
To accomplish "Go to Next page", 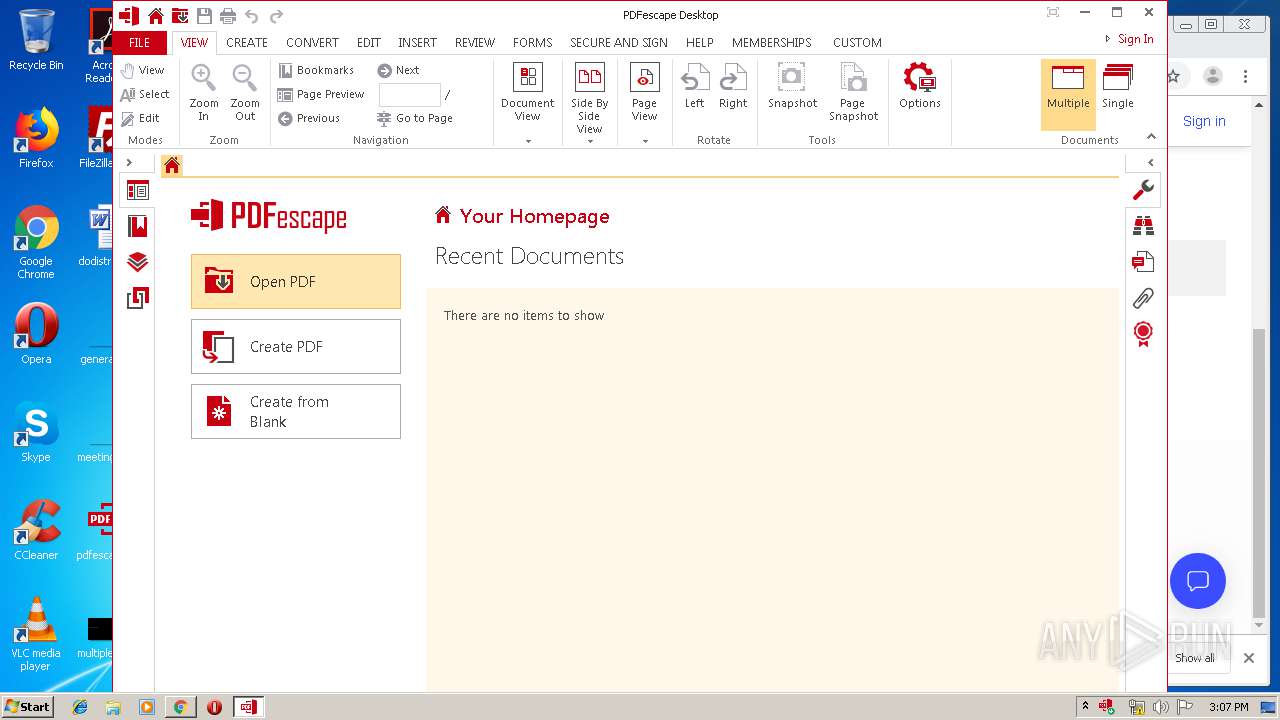I will 398,70.
